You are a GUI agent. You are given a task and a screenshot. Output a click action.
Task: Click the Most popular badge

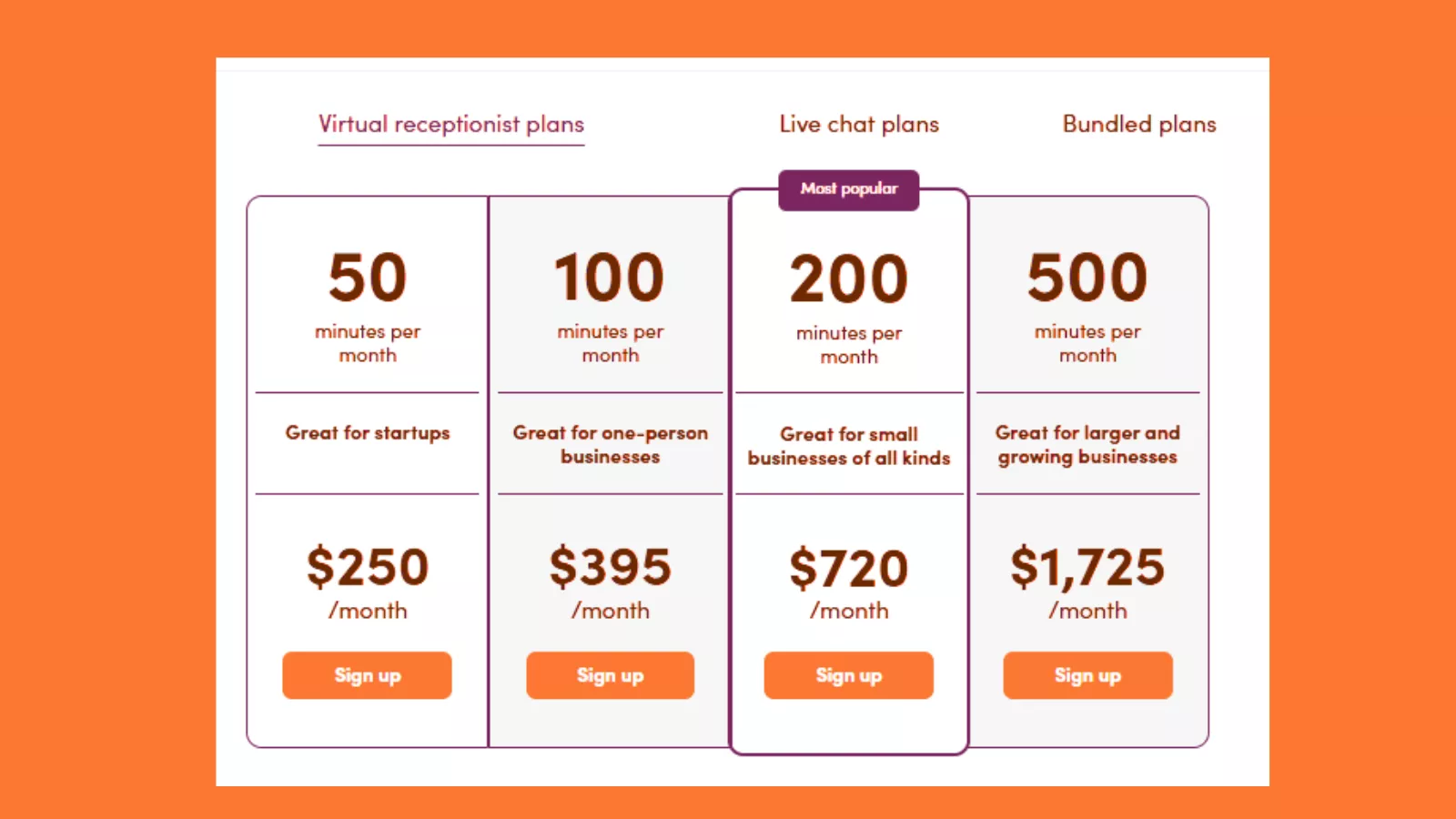(x=848, y=189)
